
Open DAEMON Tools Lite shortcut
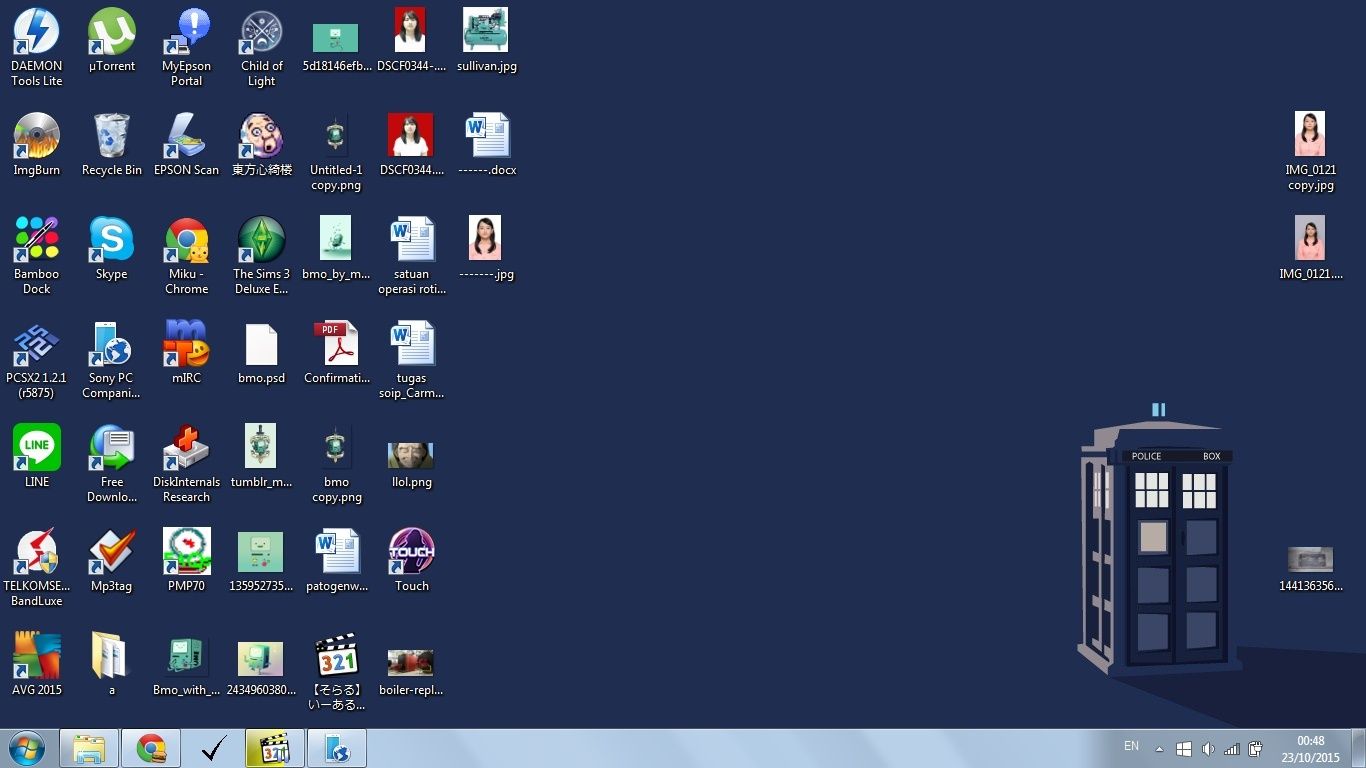(37, 47)
